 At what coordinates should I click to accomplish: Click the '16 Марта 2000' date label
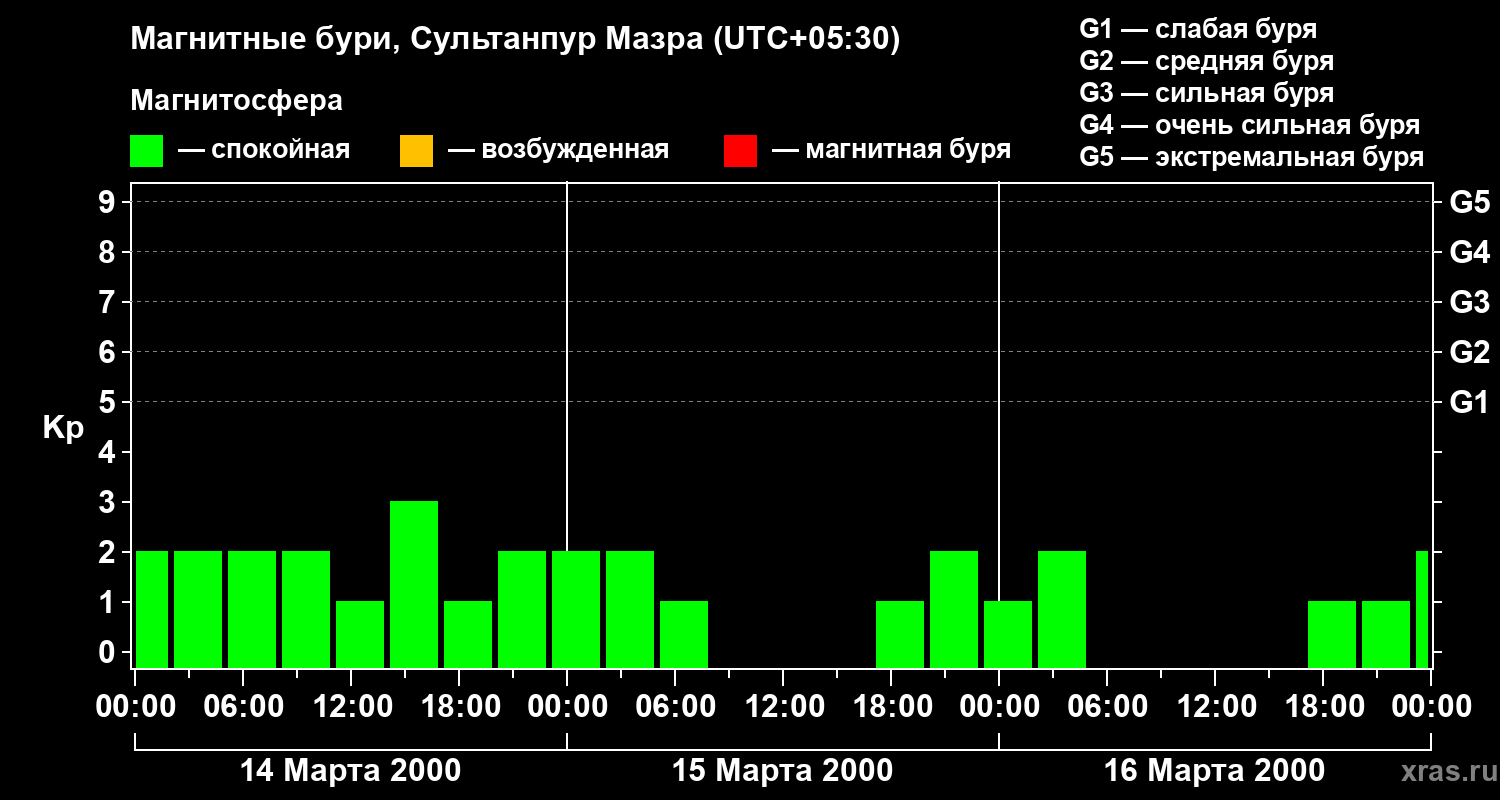[1214, 771]
